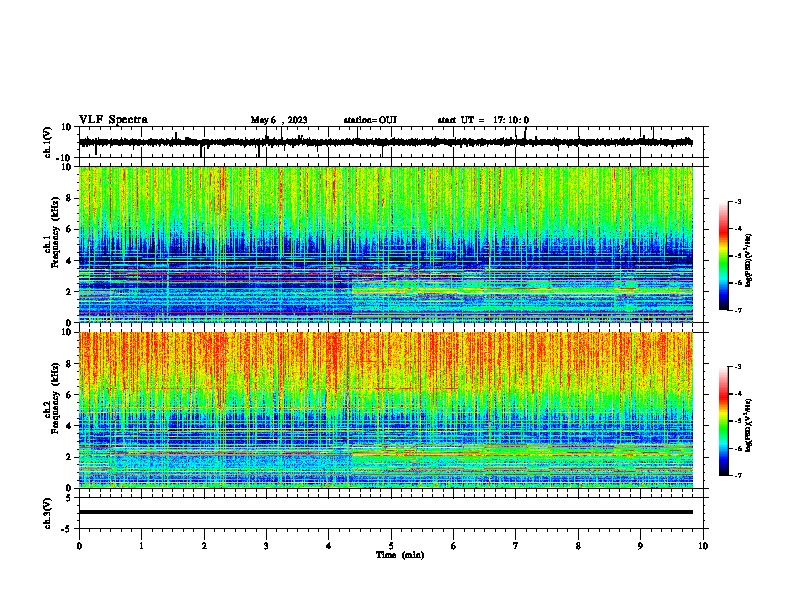Click the "ch.3(V)" axis label
Screen dimensions: 792x612
click(48, 514)
